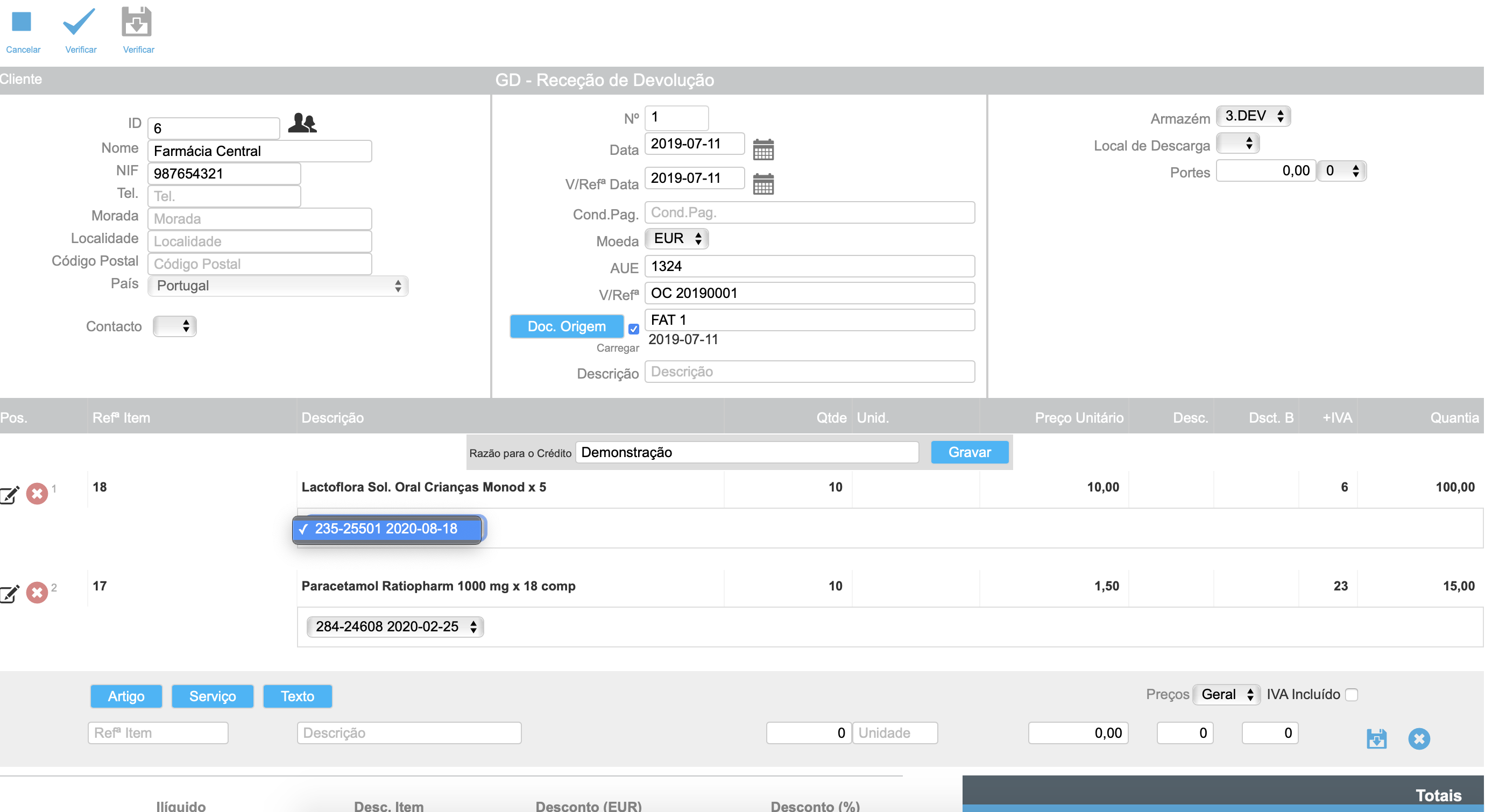This screenshot has width=1485, height=812.
Task: Click the Cancelar square icon
Action: tap(22, 22)
